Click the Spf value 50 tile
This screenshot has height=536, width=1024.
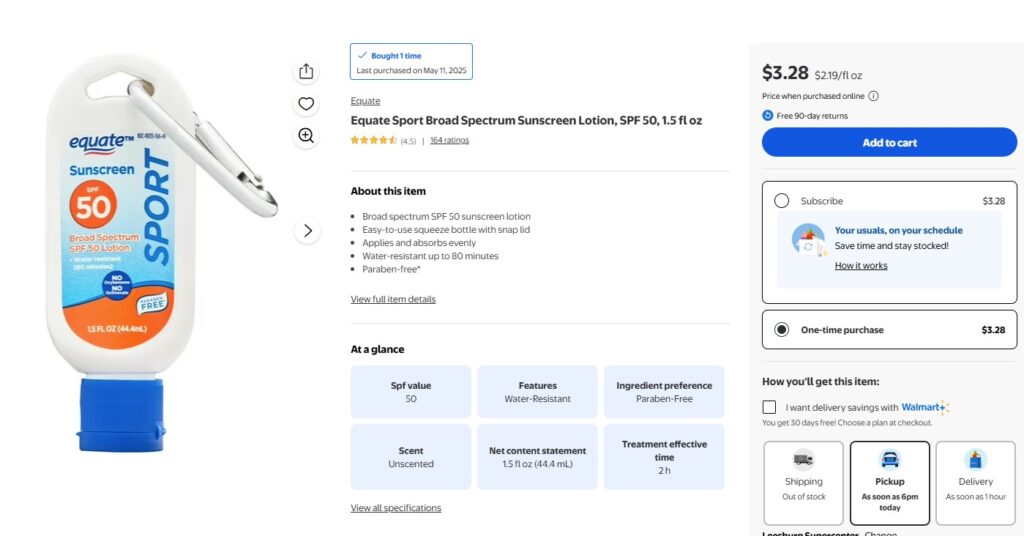(x=411, y=392)
